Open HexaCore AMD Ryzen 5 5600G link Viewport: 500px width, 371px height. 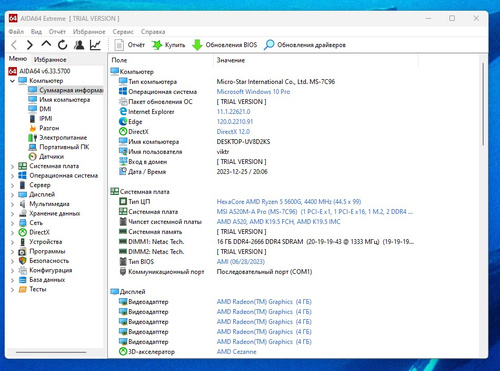pyautogui.click(x=289, y=202)
